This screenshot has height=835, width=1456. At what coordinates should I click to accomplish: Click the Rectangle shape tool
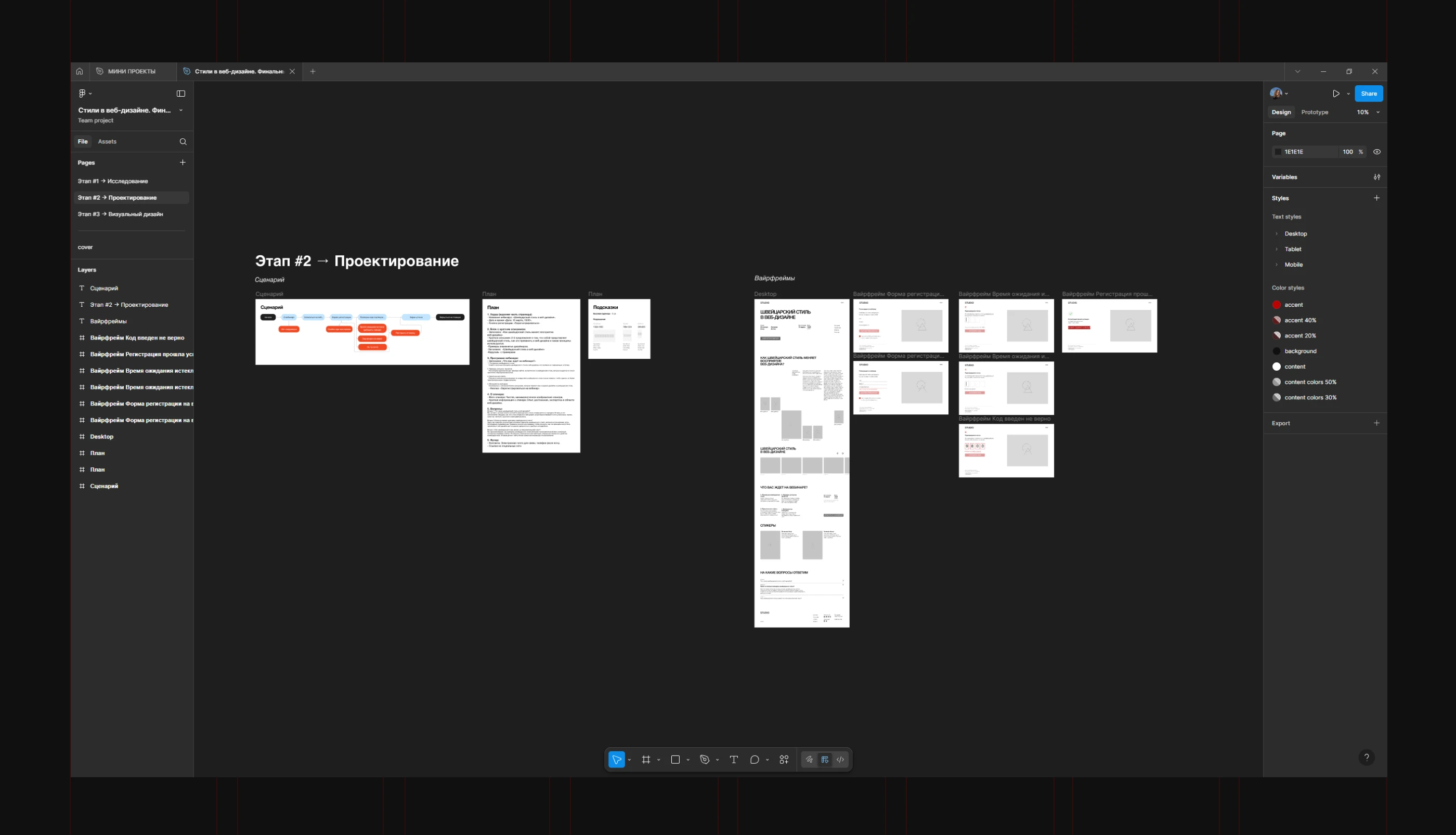point(675,759)
